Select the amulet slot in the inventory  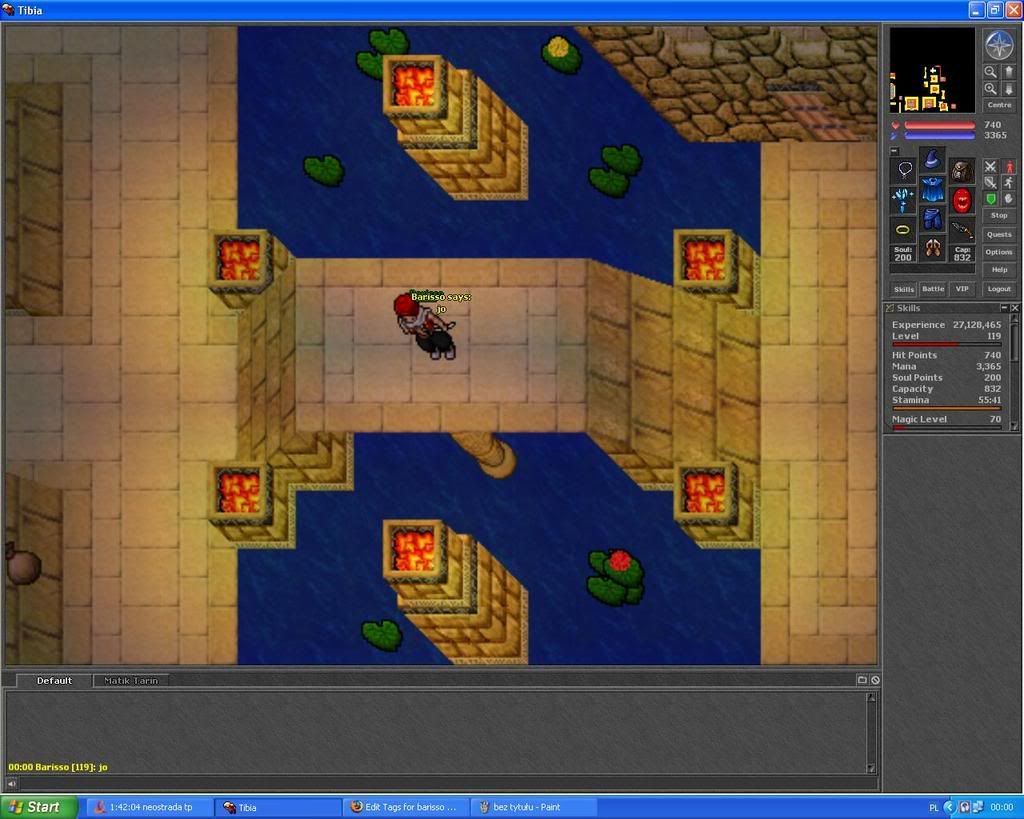click(x=904, y=170)
